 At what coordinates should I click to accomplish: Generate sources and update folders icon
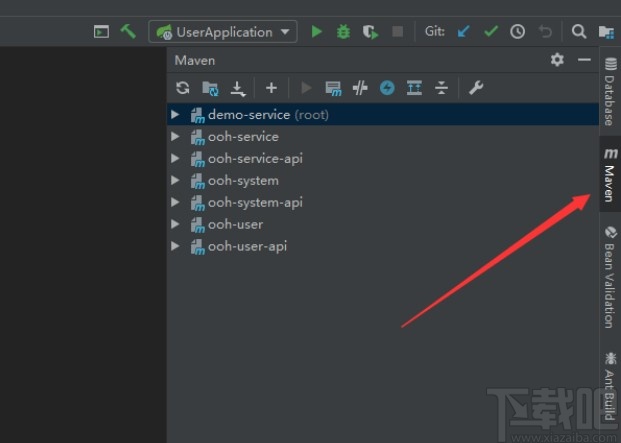[x=210, y=88]
